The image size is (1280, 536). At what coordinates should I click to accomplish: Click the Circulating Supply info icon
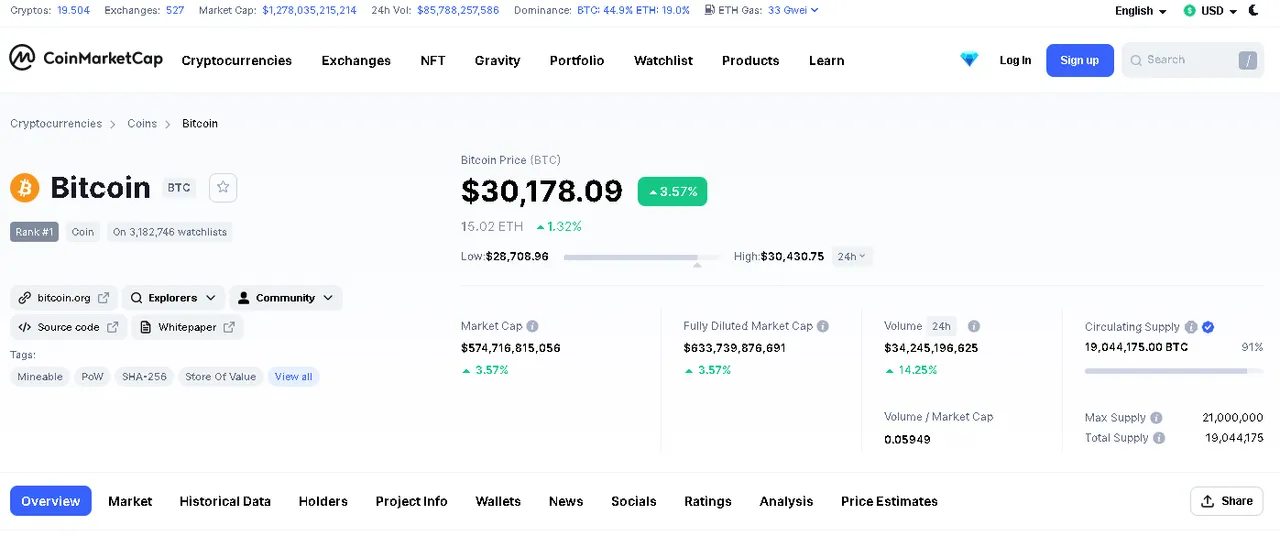click(x=1191, y=327)
